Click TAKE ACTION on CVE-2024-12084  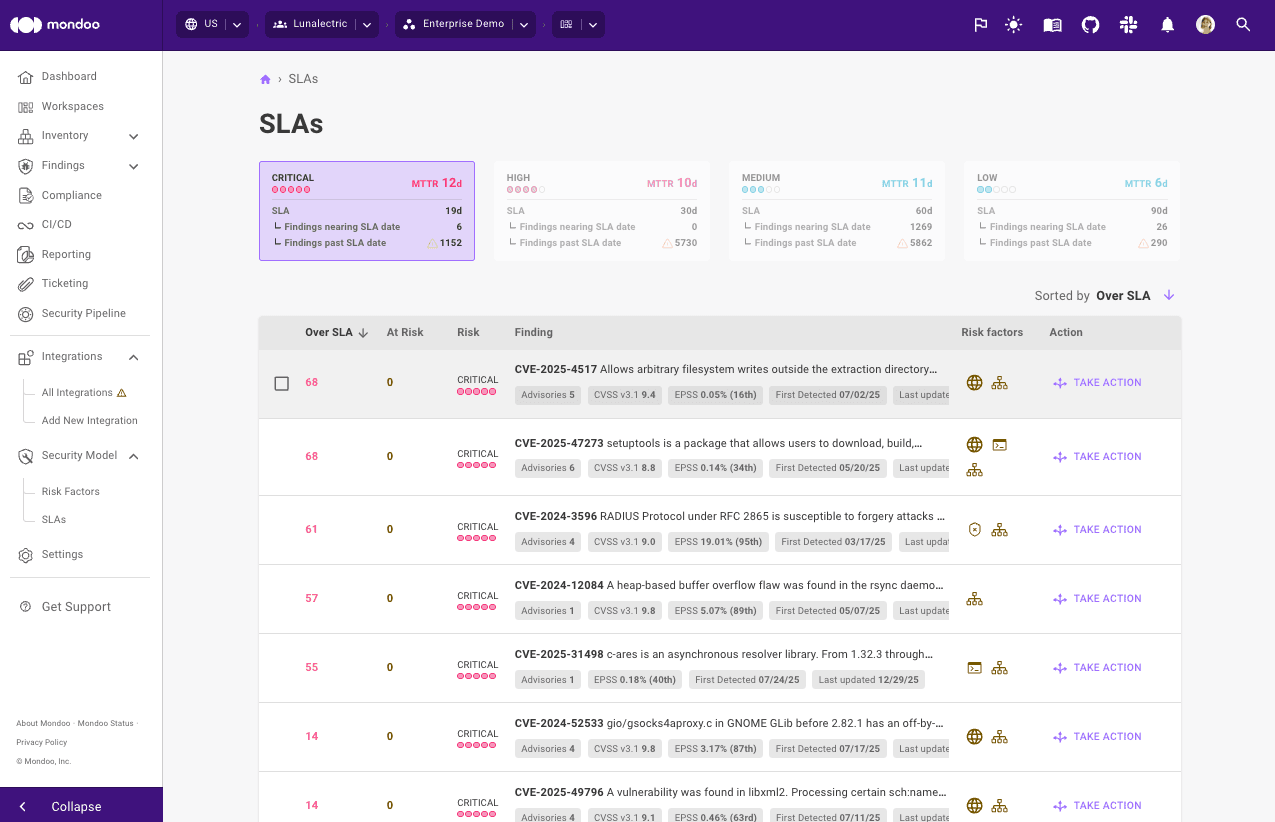click(1097, 598)
